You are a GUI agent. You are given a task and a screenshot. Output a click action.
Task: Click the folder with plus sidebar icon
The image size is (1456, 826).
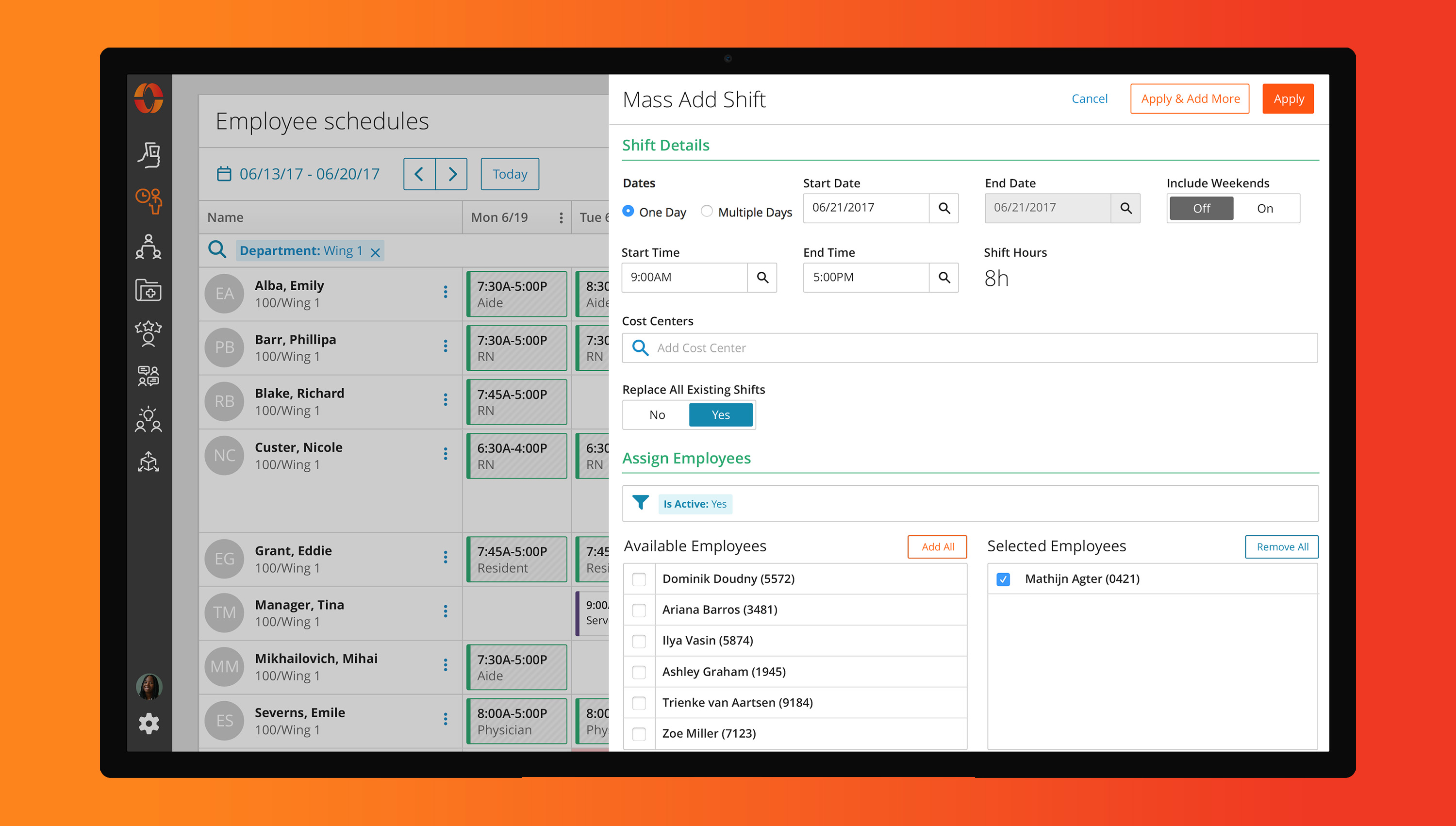149,290
